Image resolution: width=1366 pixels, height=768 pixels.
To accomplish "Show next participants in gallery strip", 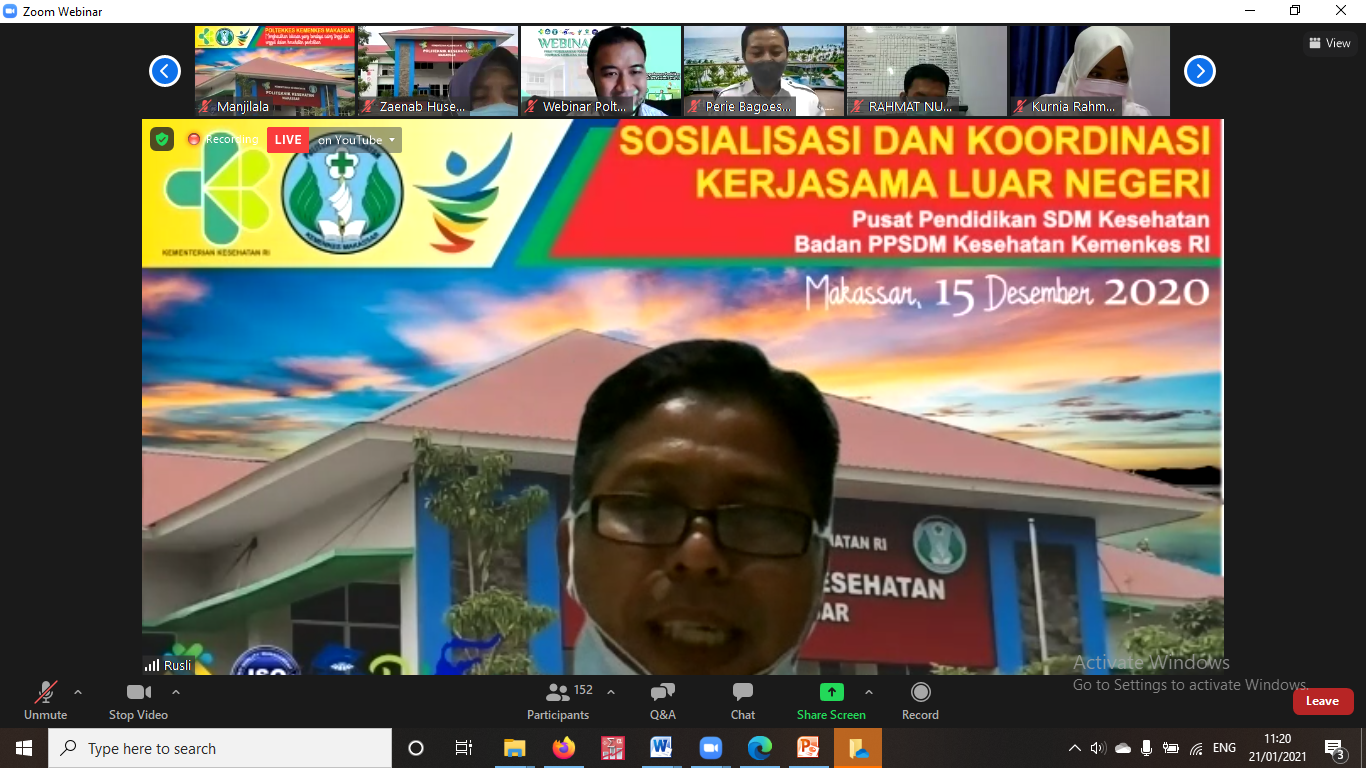I will pyautogui.click(x=1200, y=71).
